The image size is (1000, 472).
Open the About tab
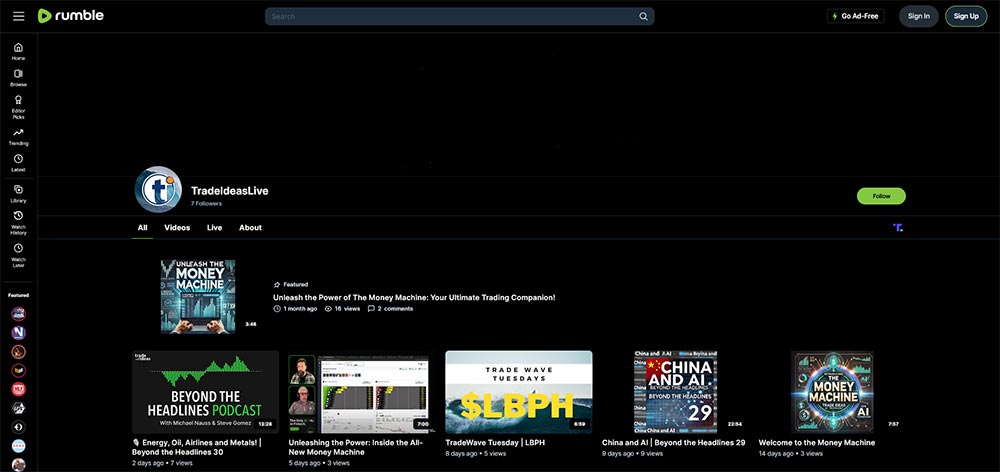pos(250,228)
